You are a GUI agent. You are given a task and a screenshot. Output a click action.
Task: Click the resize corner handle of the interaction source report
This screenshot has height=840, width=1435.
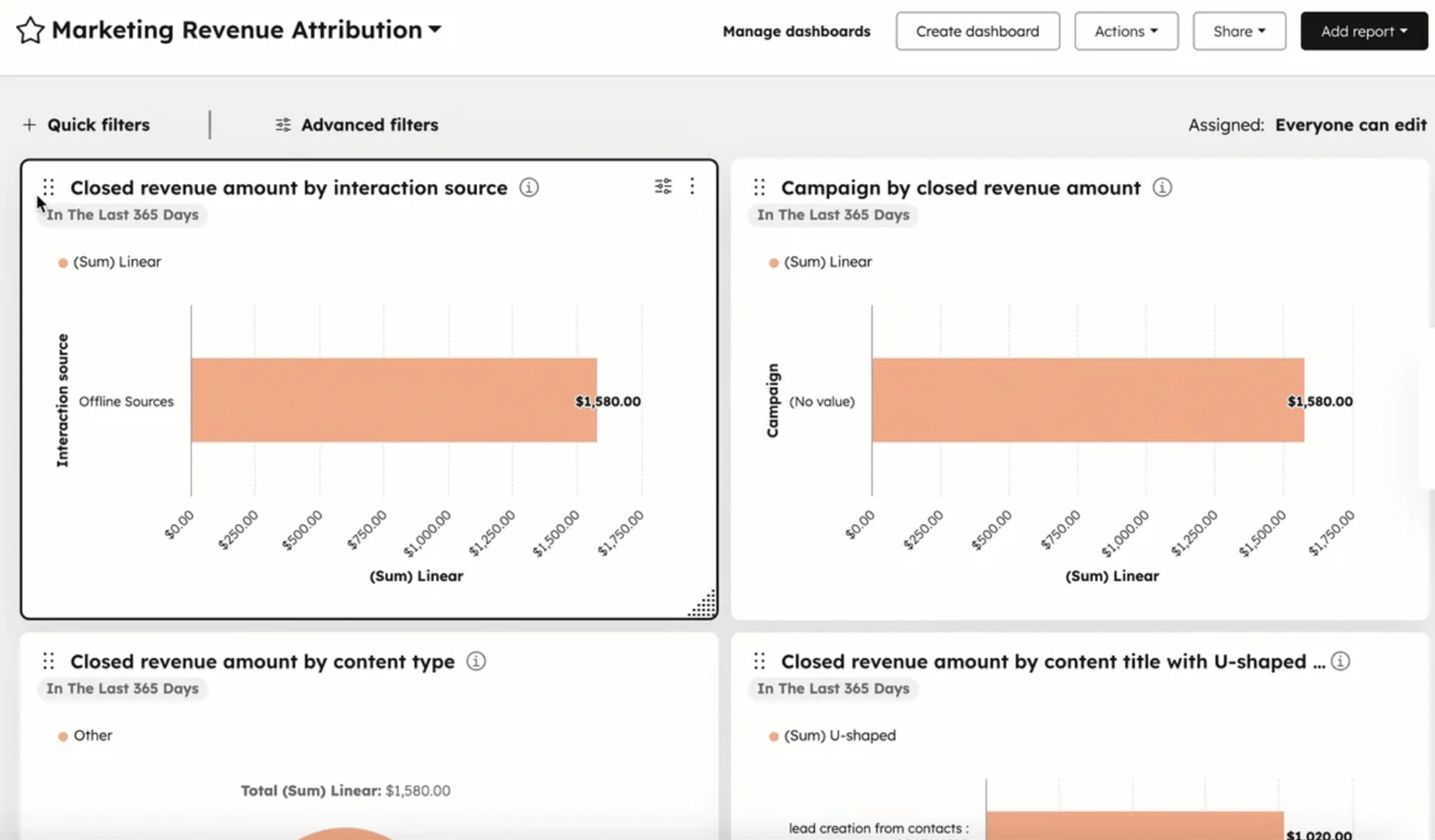(702, 604)
